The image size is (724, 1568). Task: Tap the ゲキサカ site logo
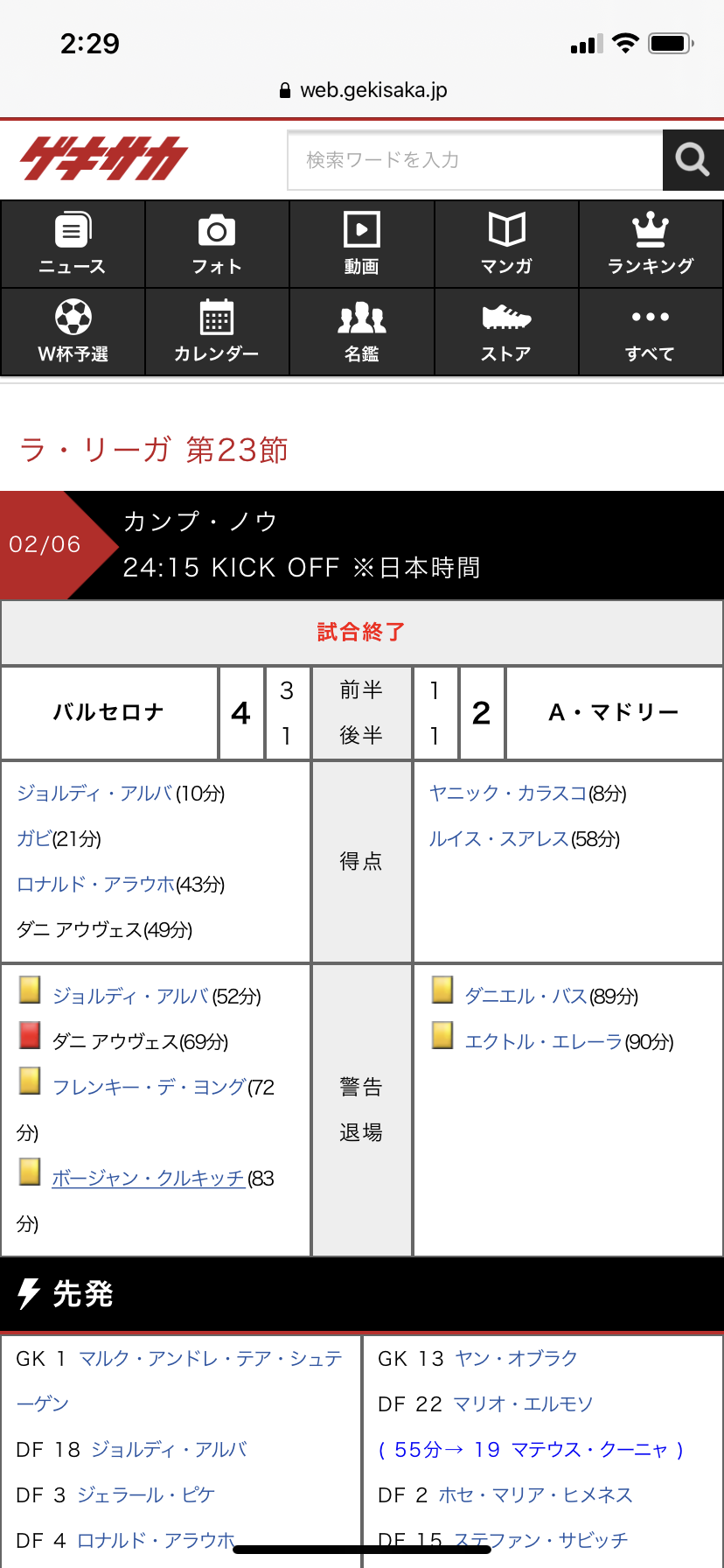coord(103,158)
